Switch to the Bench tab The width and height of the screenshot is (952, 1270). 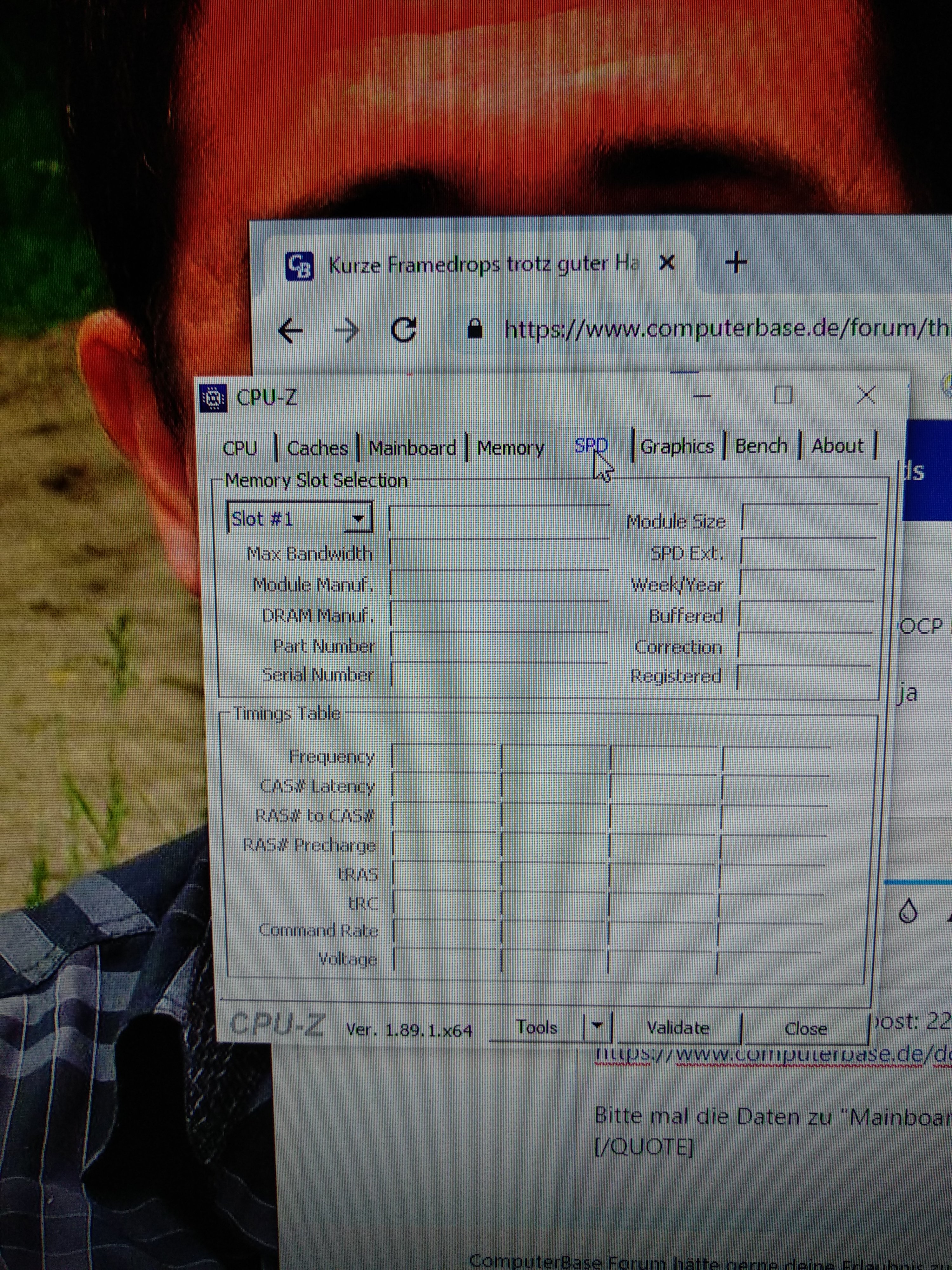coord(761,445)
